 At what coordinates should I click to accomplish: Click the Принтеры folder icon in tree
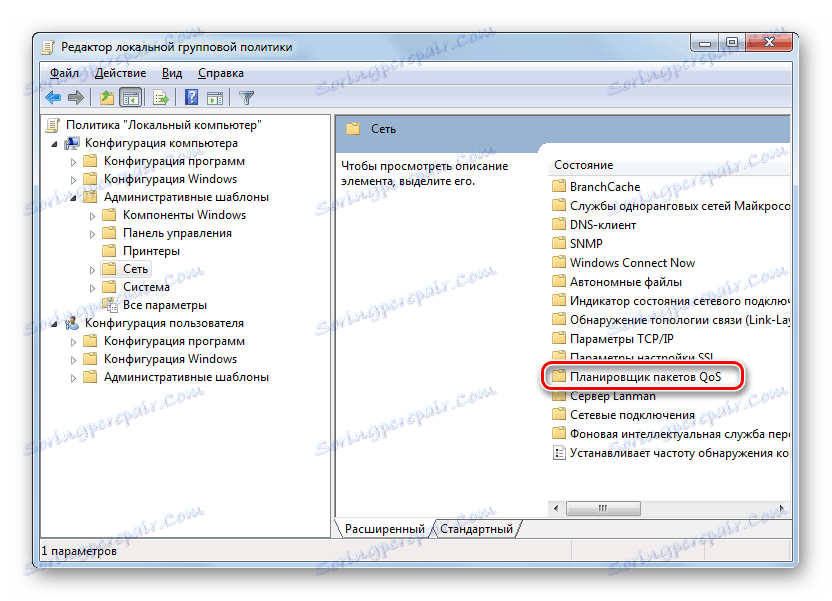[109, 250]
